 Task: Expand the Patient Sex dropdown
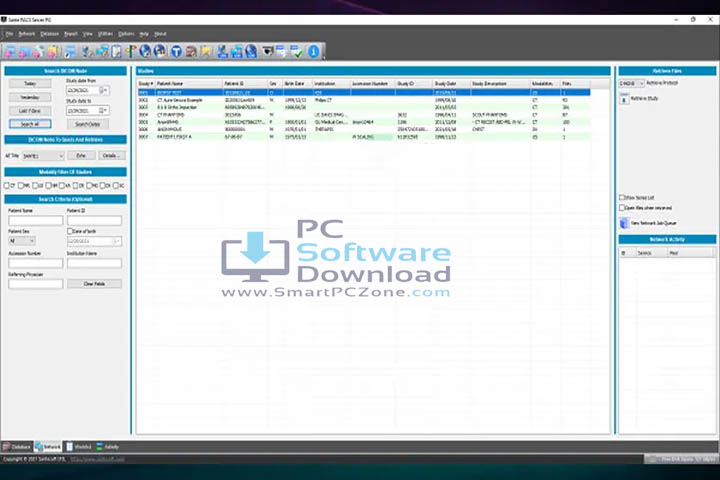pos(32,241)
